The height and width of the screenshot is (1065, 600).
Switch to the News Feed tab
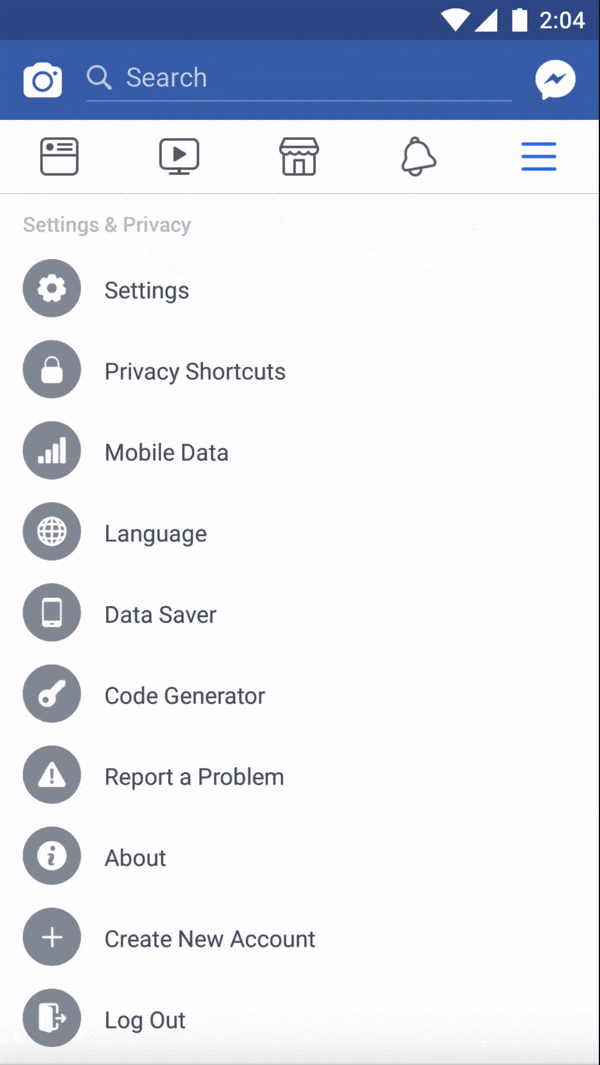(59, 157)
